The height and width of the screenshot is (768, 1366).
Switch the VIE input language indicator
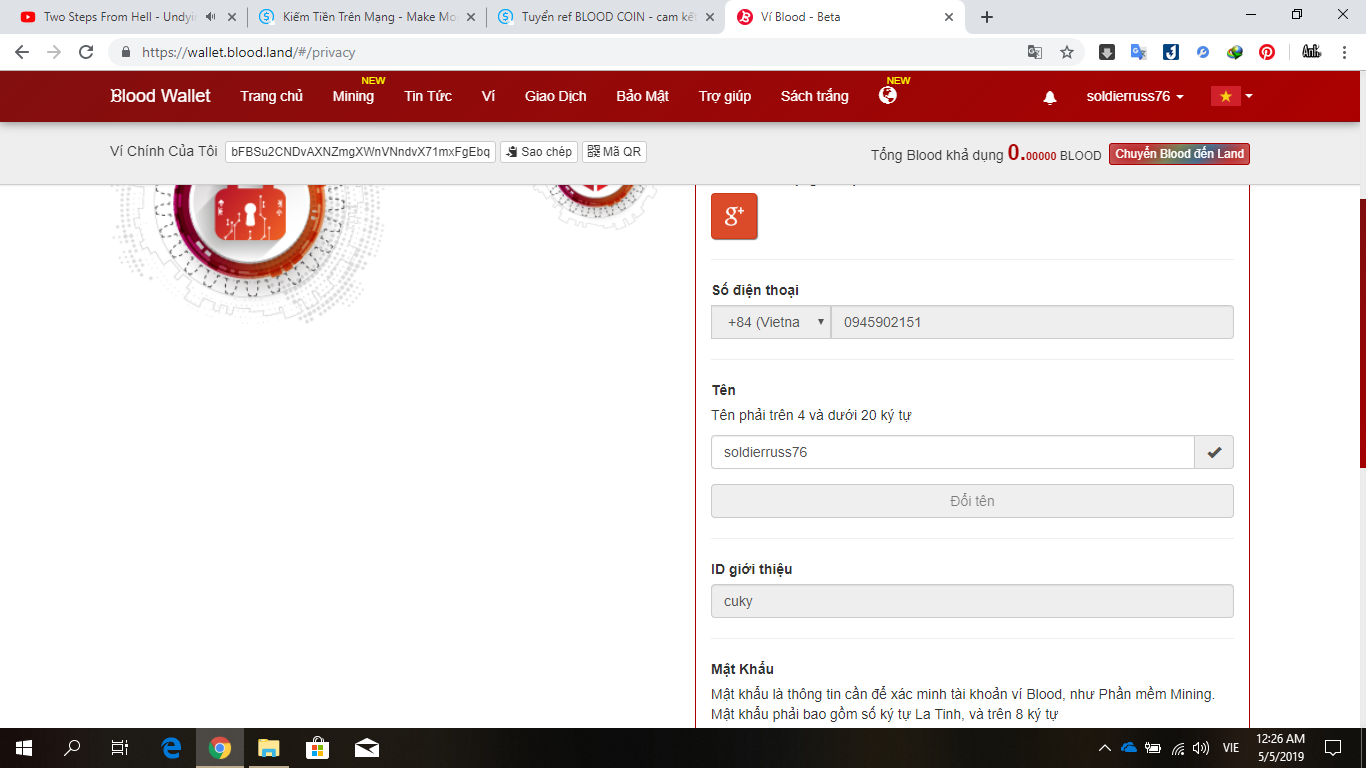(1231, 748)
